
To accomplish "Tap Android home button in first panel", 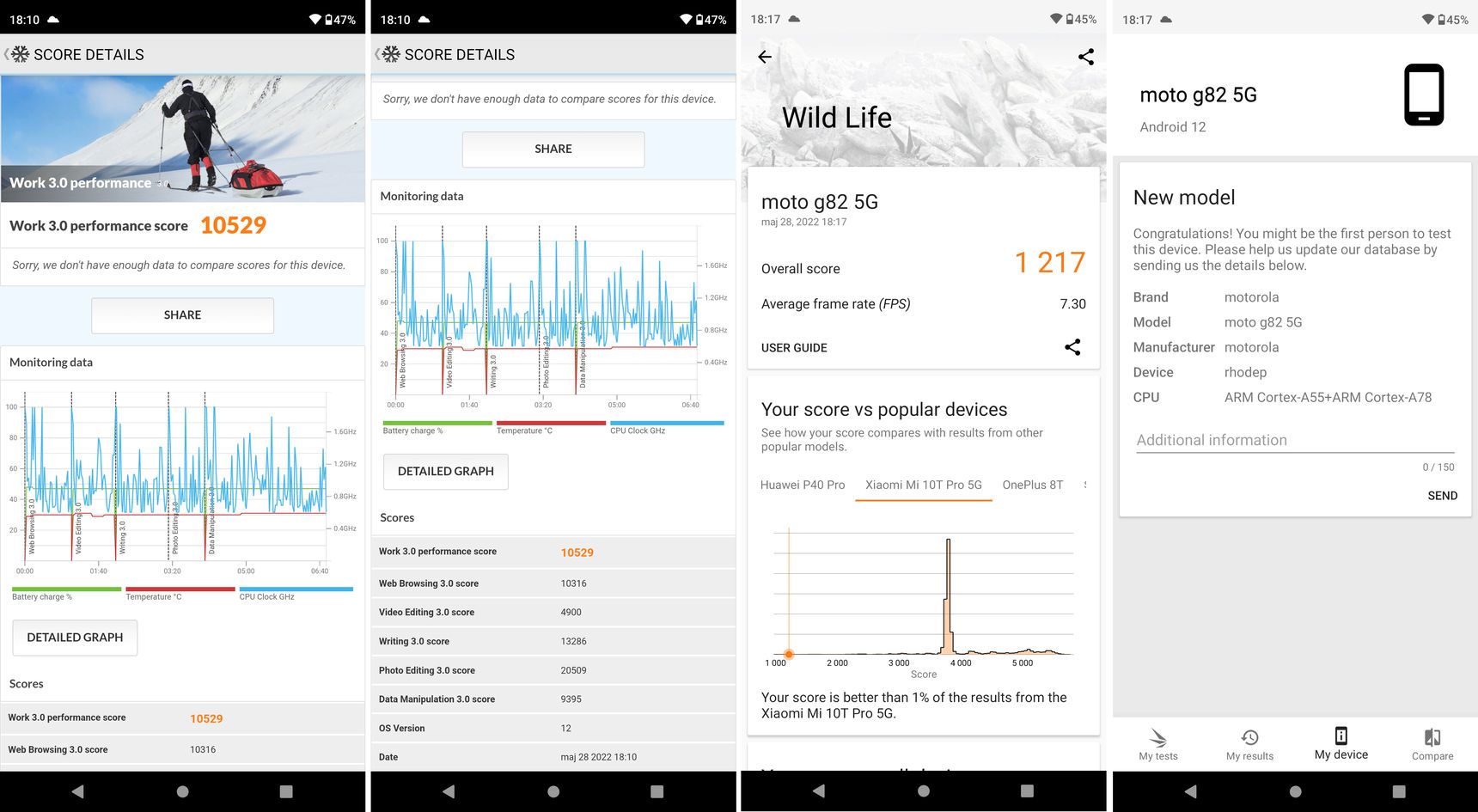I will (182, 791).
